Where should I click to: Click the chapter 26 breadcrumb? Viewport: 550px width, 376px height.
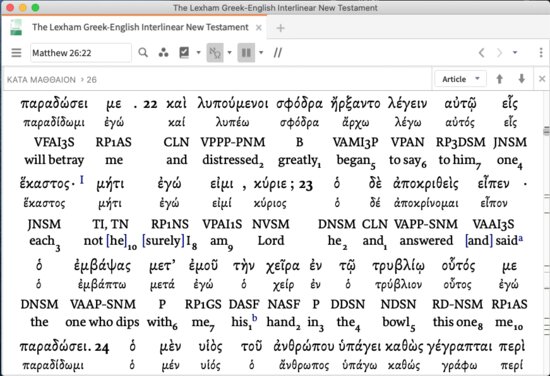(92, 80)
